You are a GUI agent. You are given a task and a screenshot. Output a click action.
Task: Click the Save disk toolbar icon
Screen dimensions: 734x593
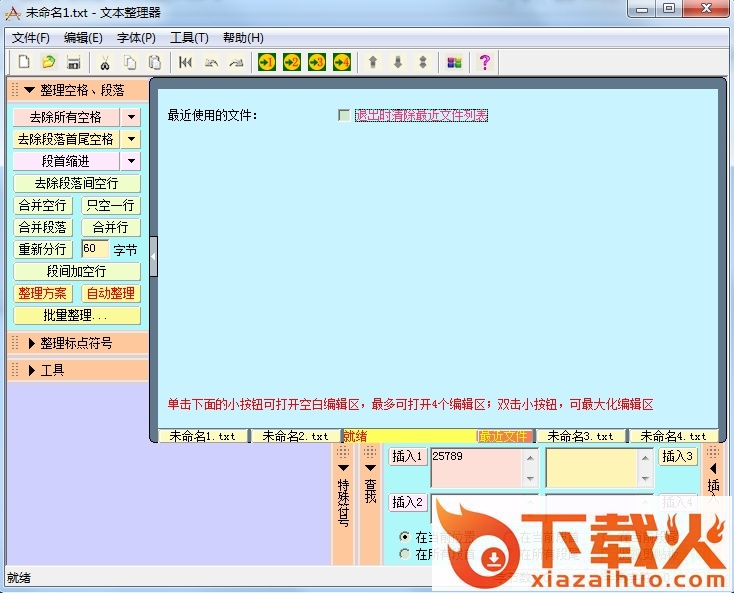[x=72, y=62]
